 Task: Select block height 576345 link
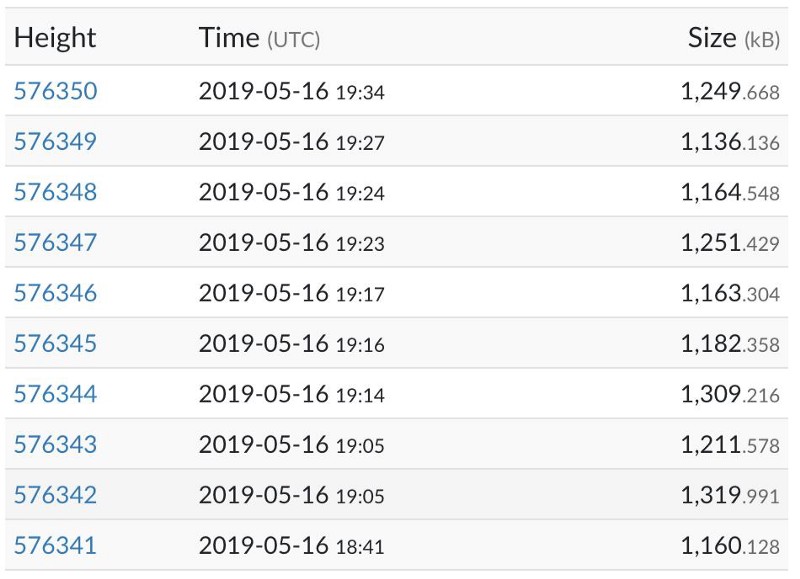56,344
